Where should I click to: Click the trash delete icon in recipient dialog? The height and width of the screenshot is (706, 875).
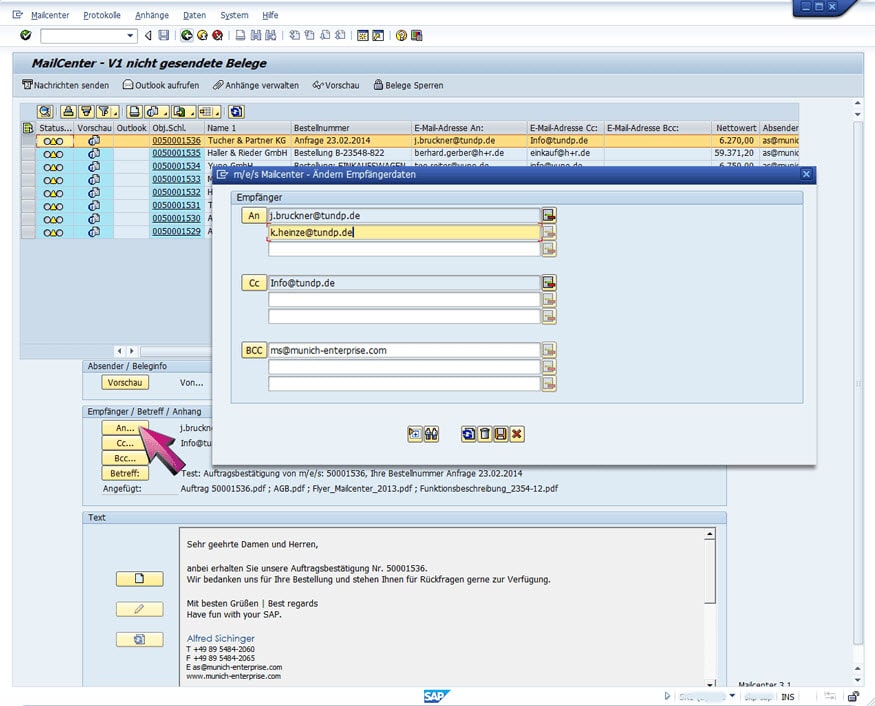point(484,434)
